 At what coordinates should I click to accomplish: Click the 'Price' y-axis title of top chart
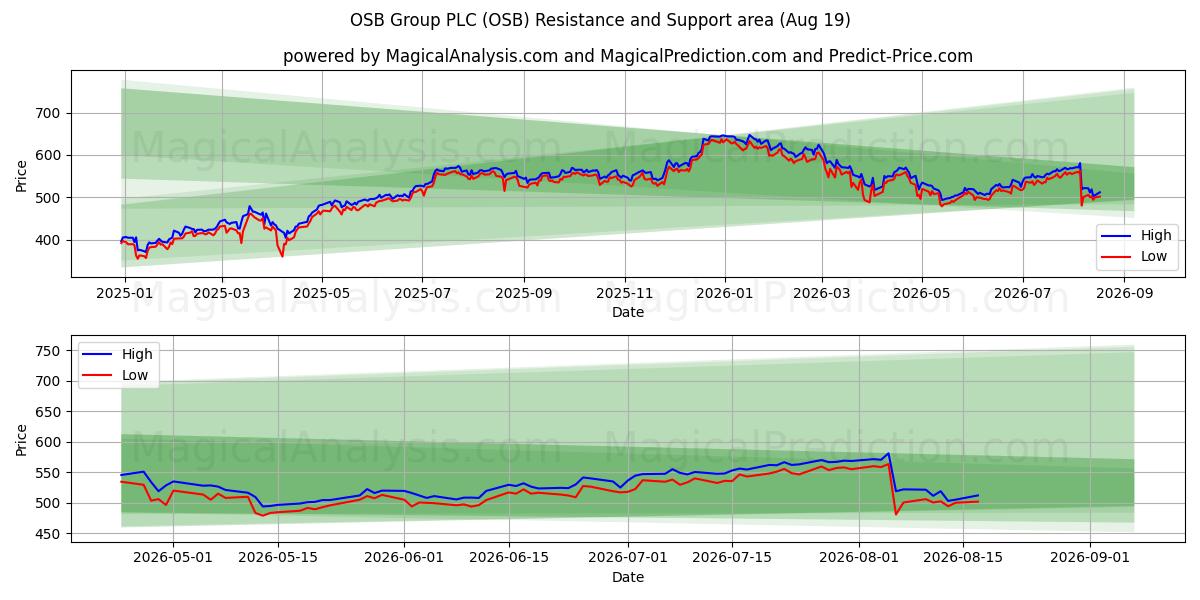(22, 174)
